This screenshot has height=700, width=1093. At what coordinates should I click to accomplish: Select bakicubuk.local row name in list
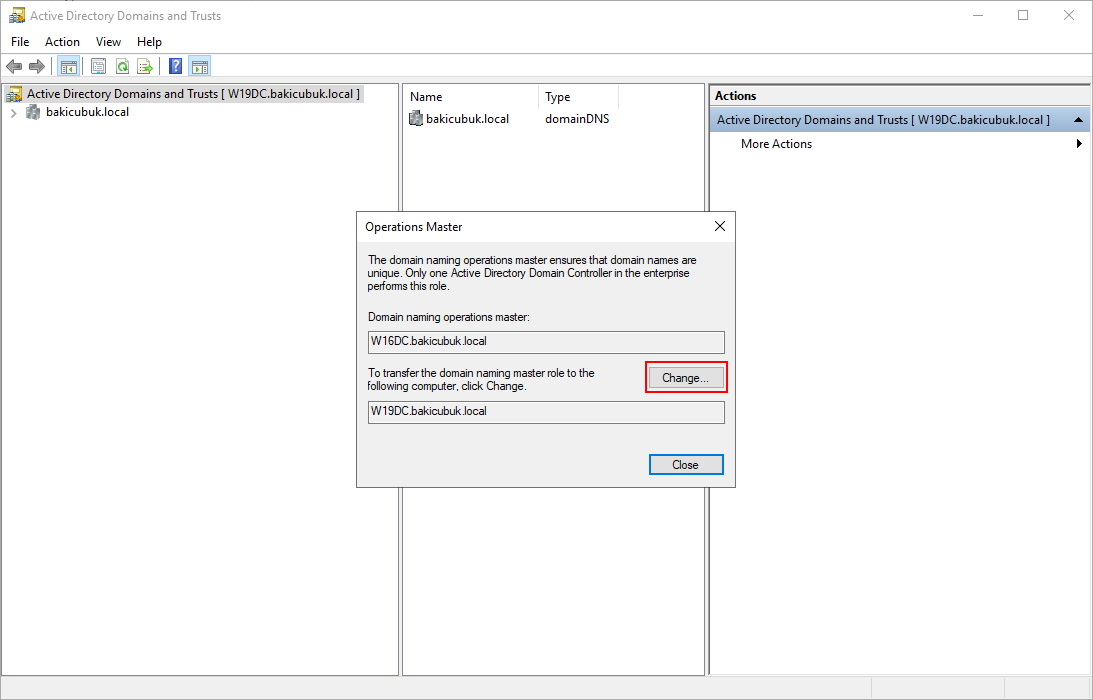pyautogui.click(x=467, y=119)
